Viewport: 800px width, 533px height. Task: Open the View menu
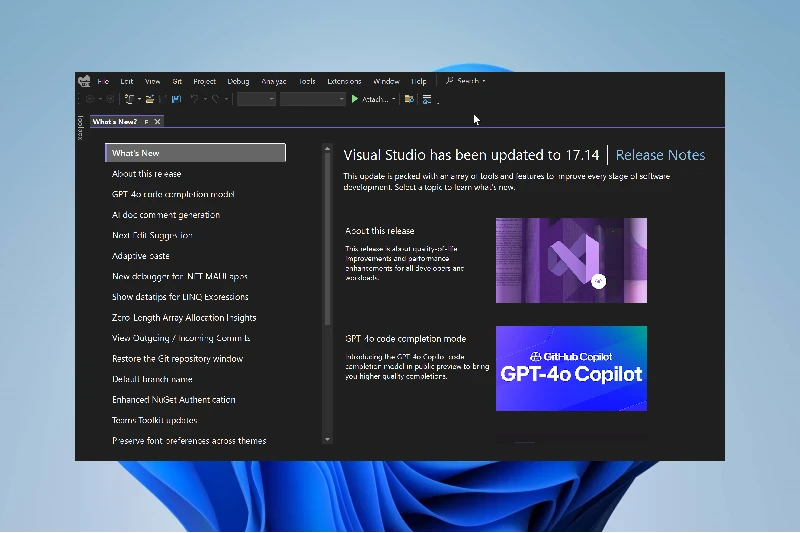[153, 81]
